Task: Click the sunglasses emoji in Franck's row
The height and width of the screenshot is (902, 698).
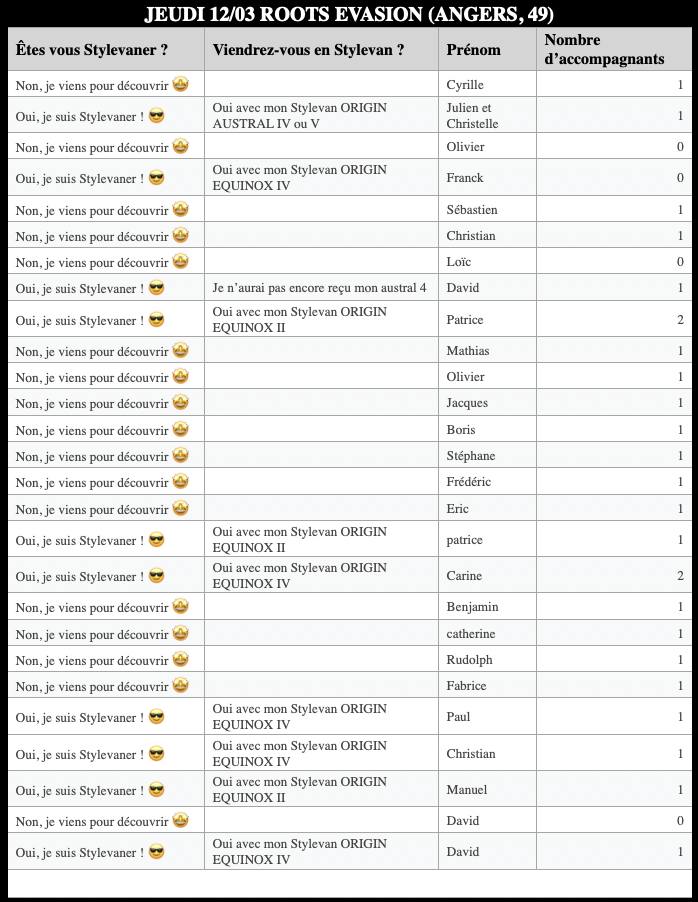Action: (156, 178)
